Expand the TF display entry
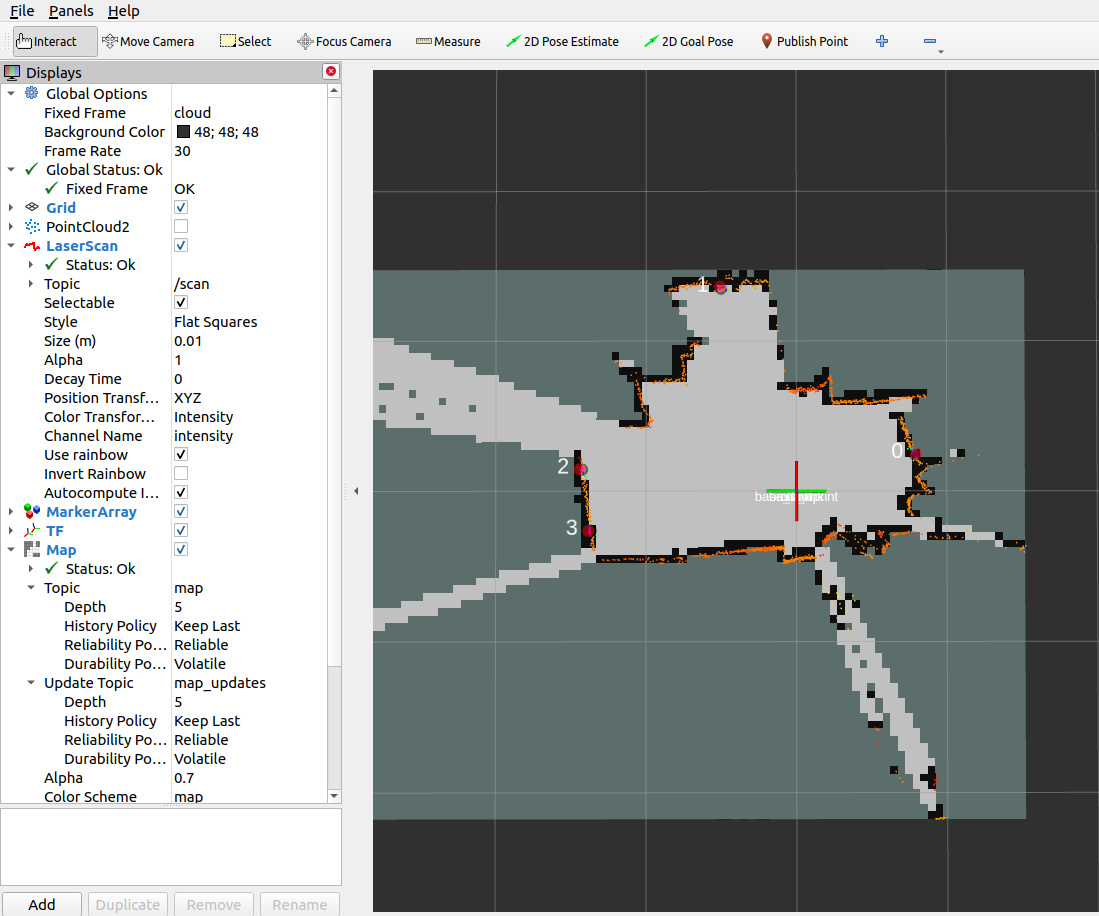 click(x=11, y=530)
